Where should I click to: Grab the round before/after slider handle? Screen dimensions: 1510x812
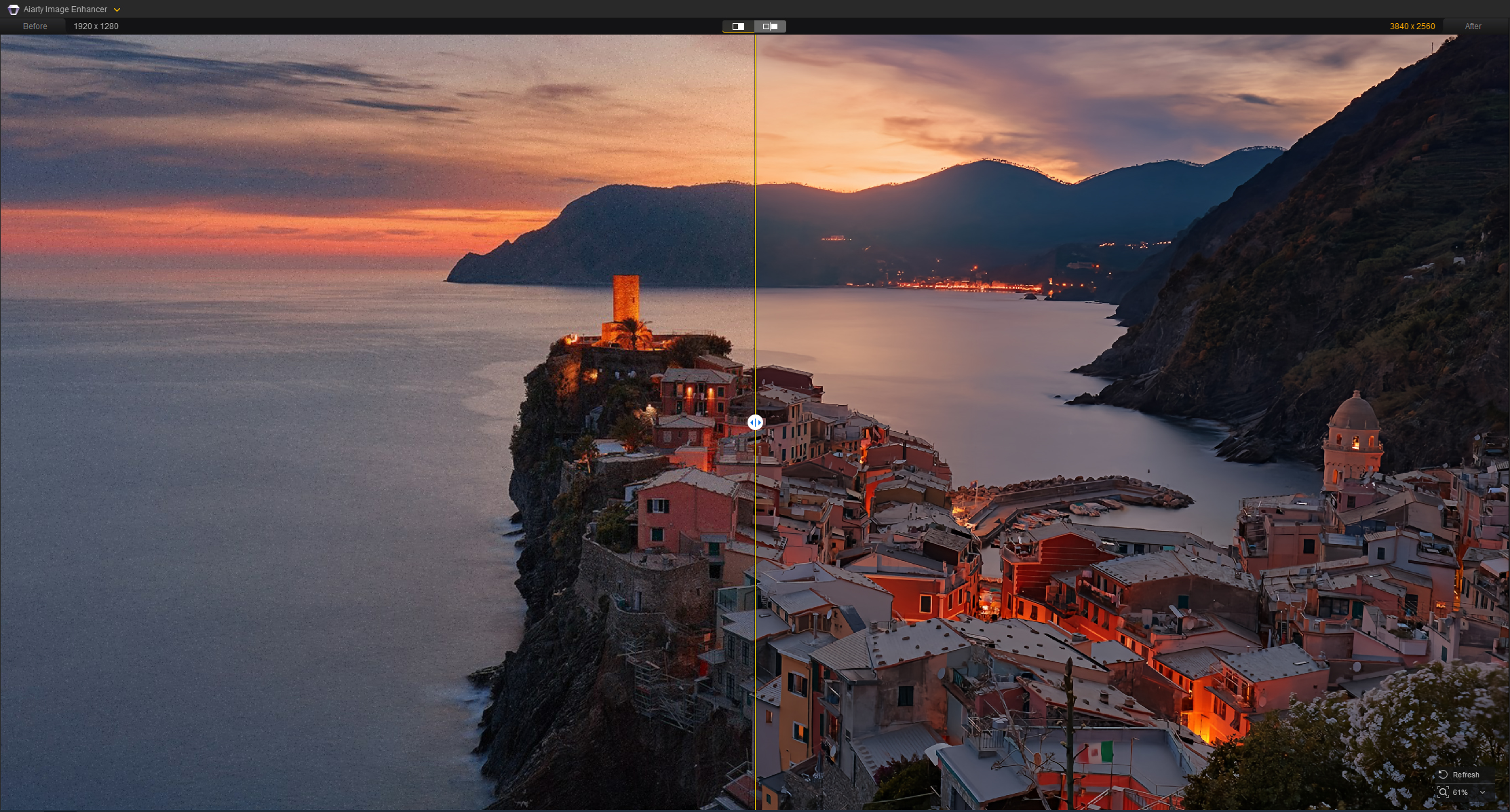point(755,423)
